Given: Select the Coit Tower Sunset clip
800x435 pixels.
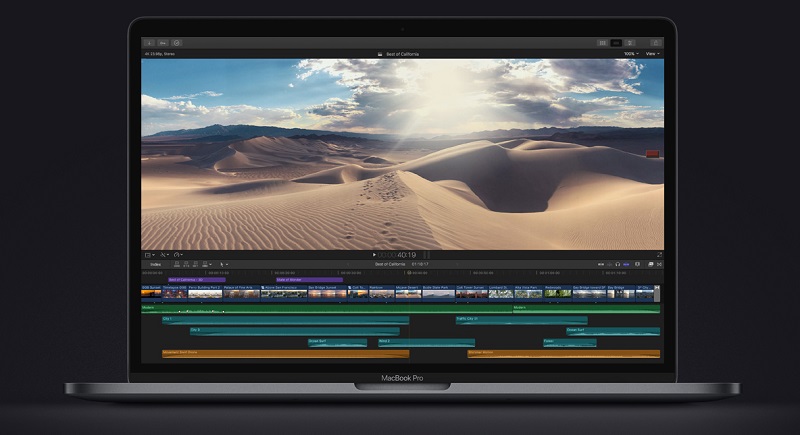Looking at the screenshot, I should coord(471,294).
